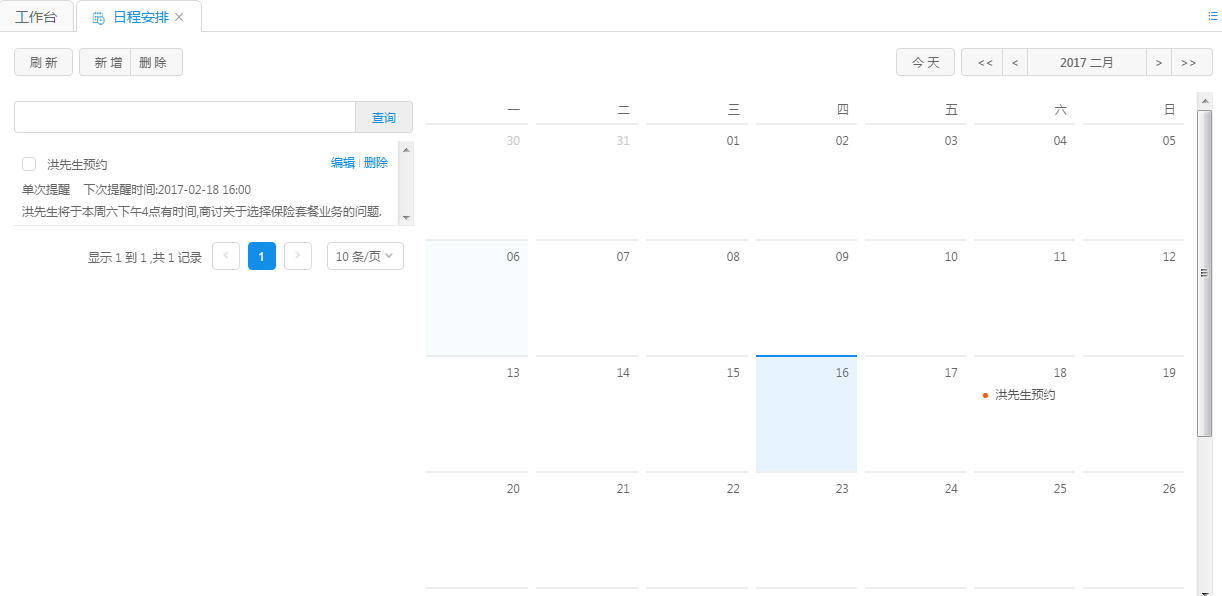
Task: Open the 10 条/页 page size dropdown
Action: tap(365, 256)
